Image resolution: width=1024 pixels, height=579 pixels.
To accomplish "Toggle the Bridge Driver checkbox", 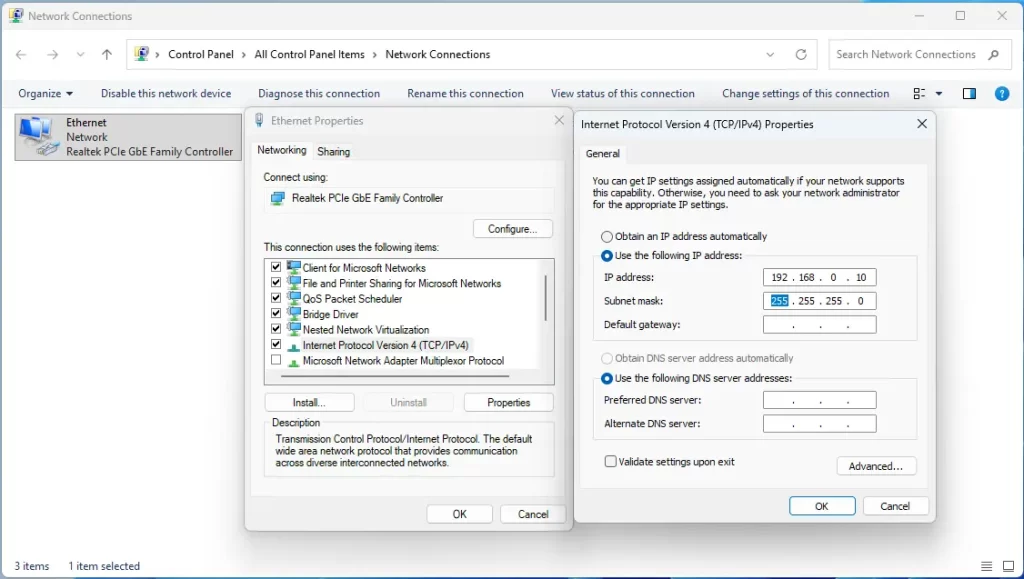I will pyautogui.click(x=276, y=314).
